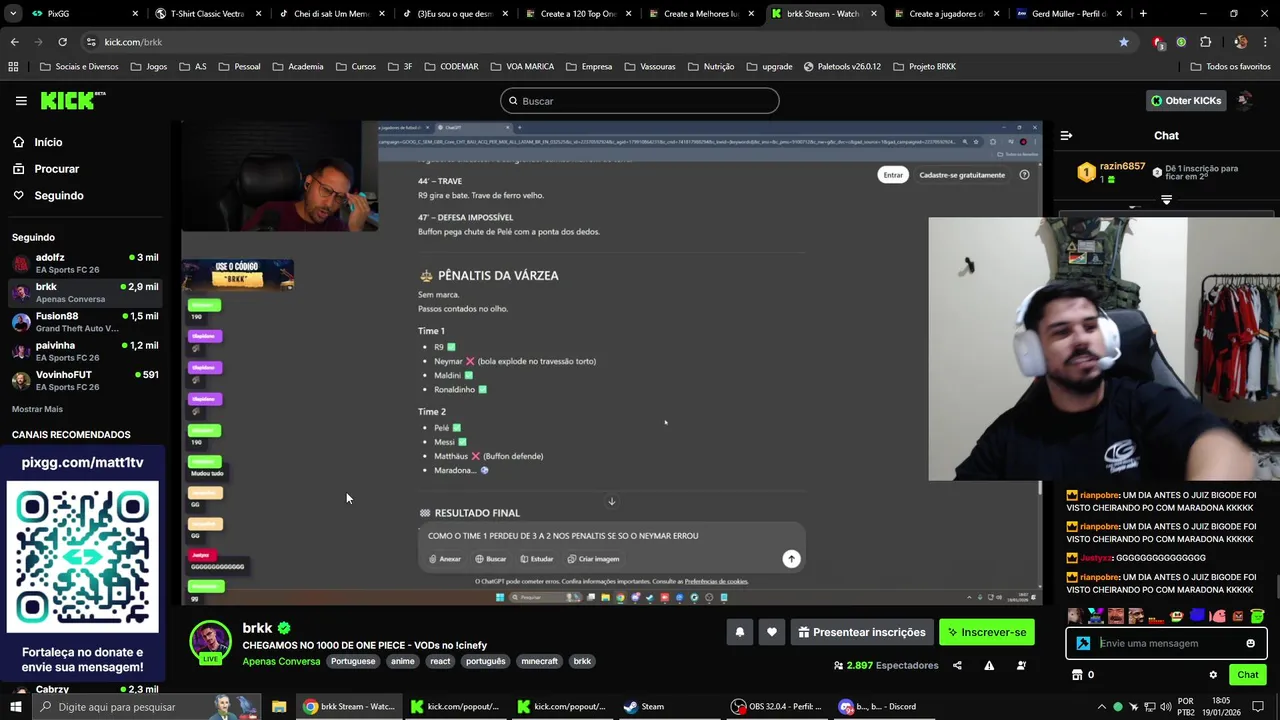Viewport: 1280px width, 720px height.
Task: Open paivinha channel in following list
Action: pos(85,351)
